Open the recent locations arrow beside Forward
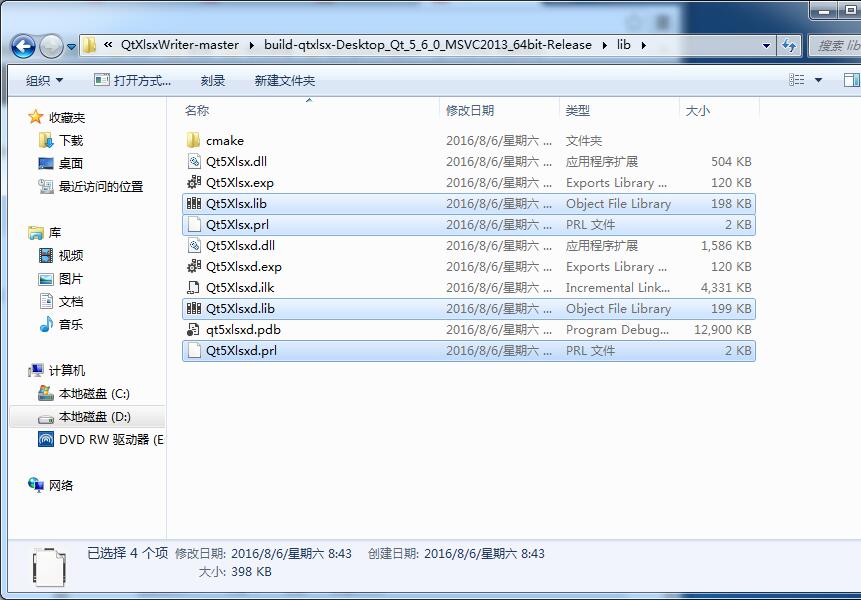Image resolution: width=861 pixels, height=600 pixels. (x=71, y=47)
